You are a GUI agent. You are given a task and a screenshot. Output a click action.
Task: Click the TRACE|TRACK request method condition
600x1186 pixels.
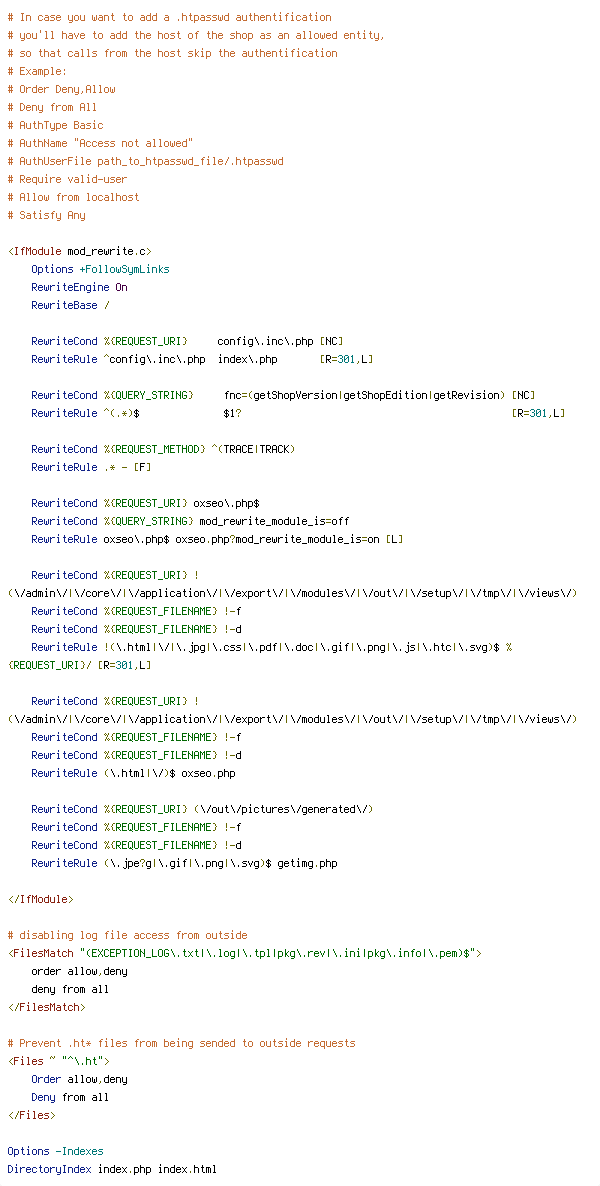(163, 449)
